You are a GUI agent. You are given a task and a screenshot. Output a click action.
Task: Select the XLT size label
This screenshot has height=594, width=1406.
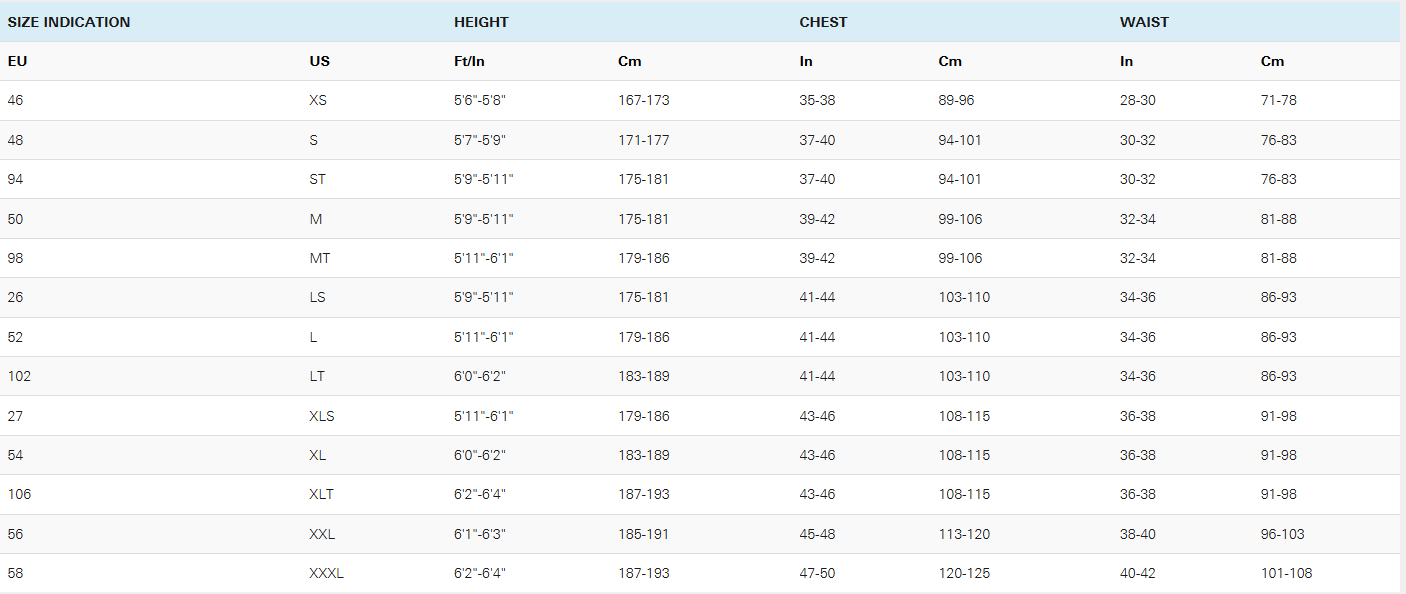(x=322, y=494)
